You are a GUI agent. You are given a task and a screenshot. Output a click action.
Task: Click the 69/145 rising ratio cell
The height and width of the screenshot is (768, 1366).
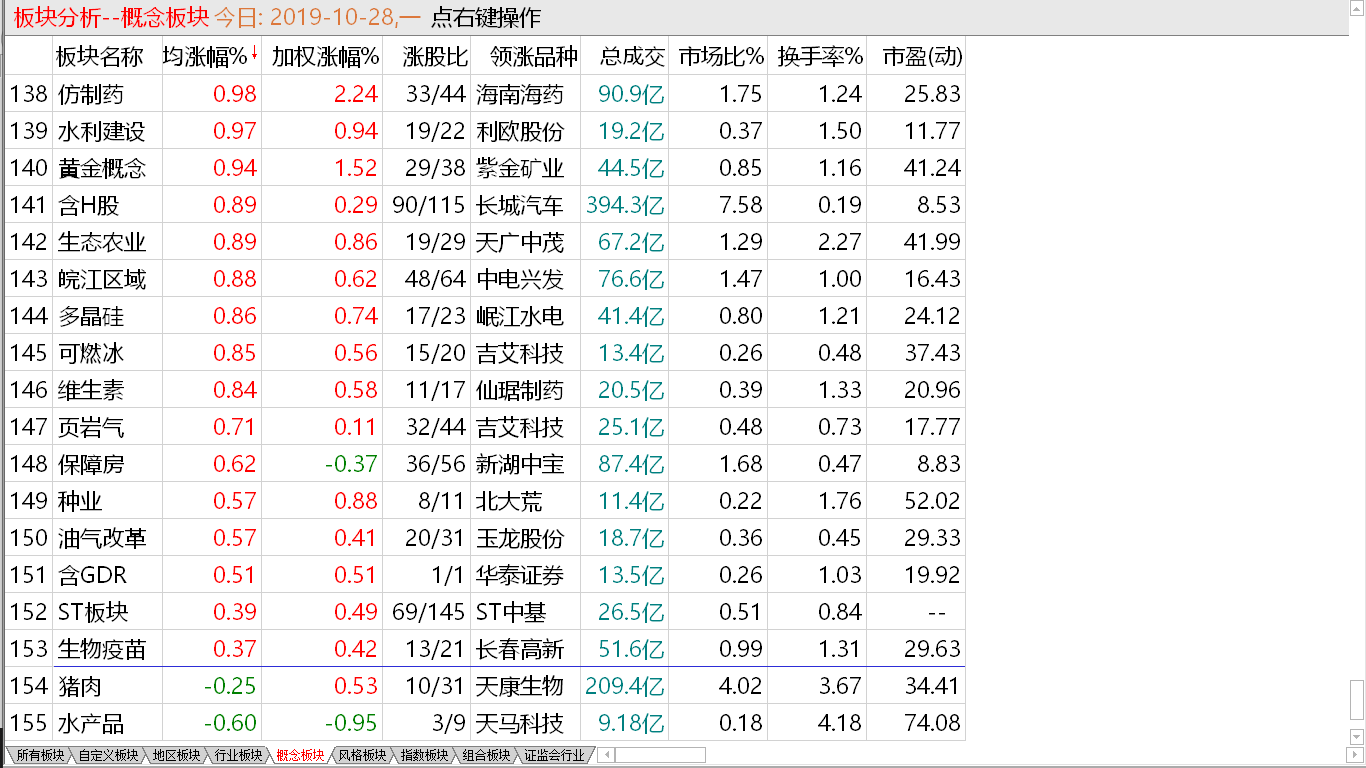tap(429, 612)
